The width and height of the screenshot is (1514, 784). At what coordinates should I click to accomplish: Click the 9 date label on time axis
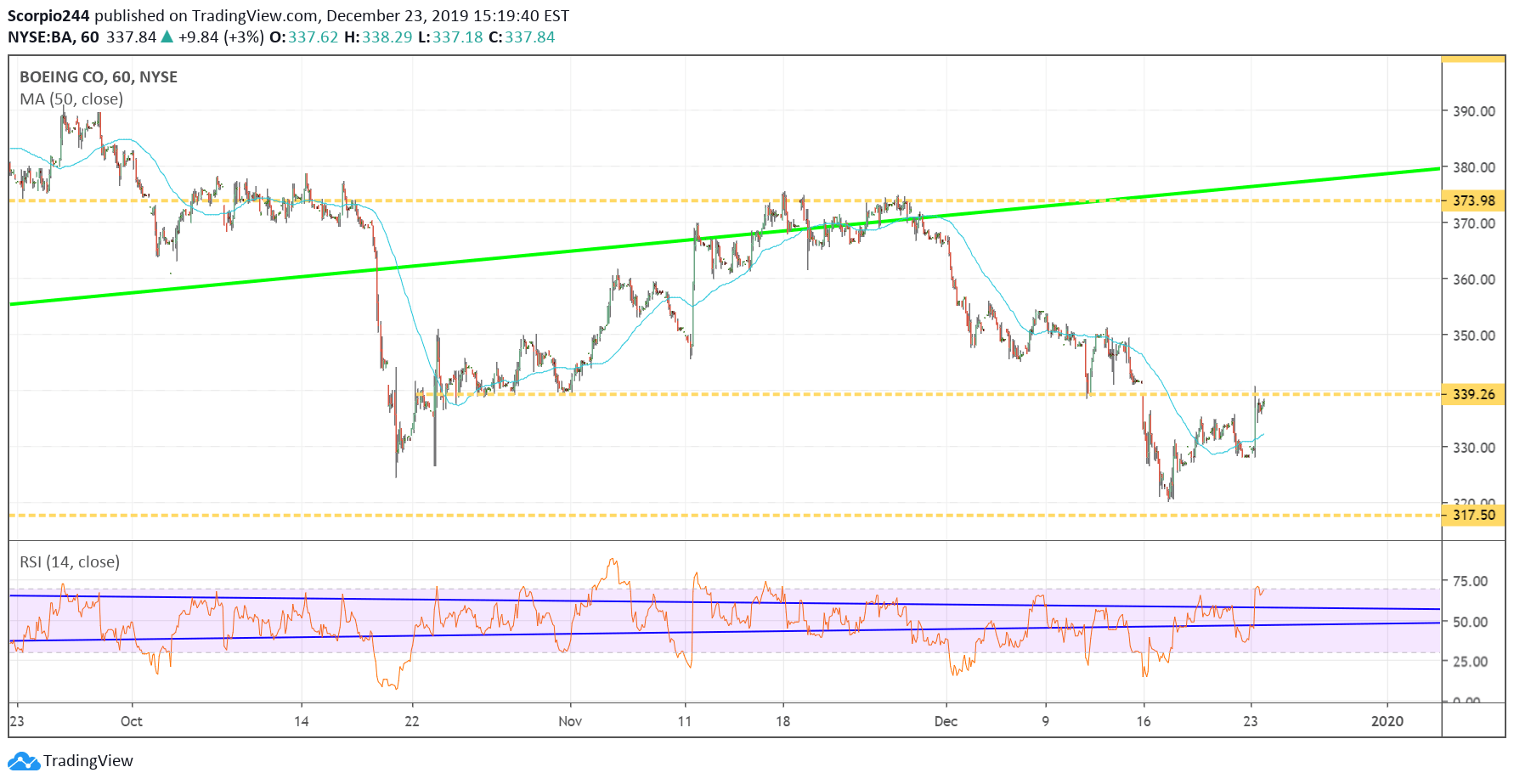click(x=1045, y=721)
